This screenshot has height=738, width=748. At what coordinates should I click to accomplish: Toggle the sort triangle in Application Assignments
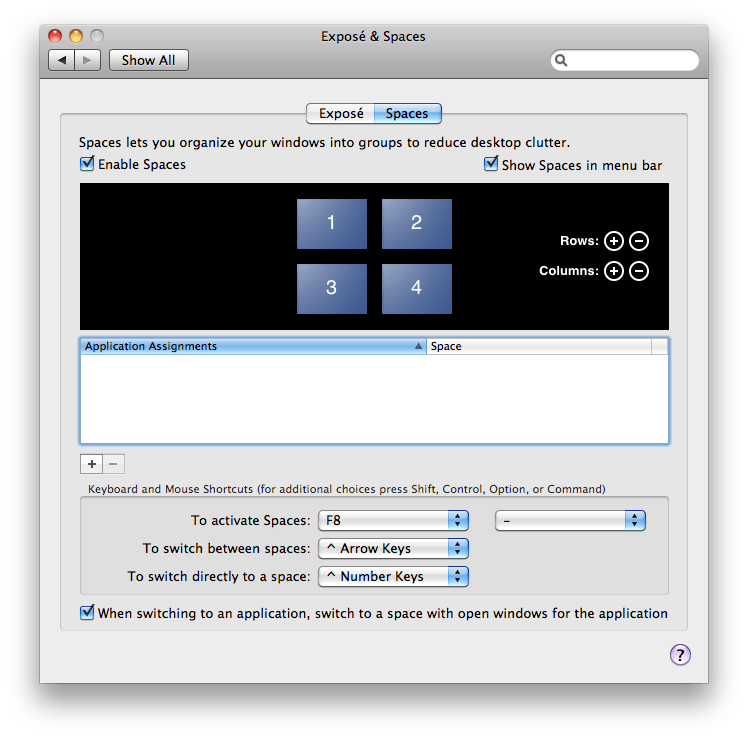click(418, 346)
